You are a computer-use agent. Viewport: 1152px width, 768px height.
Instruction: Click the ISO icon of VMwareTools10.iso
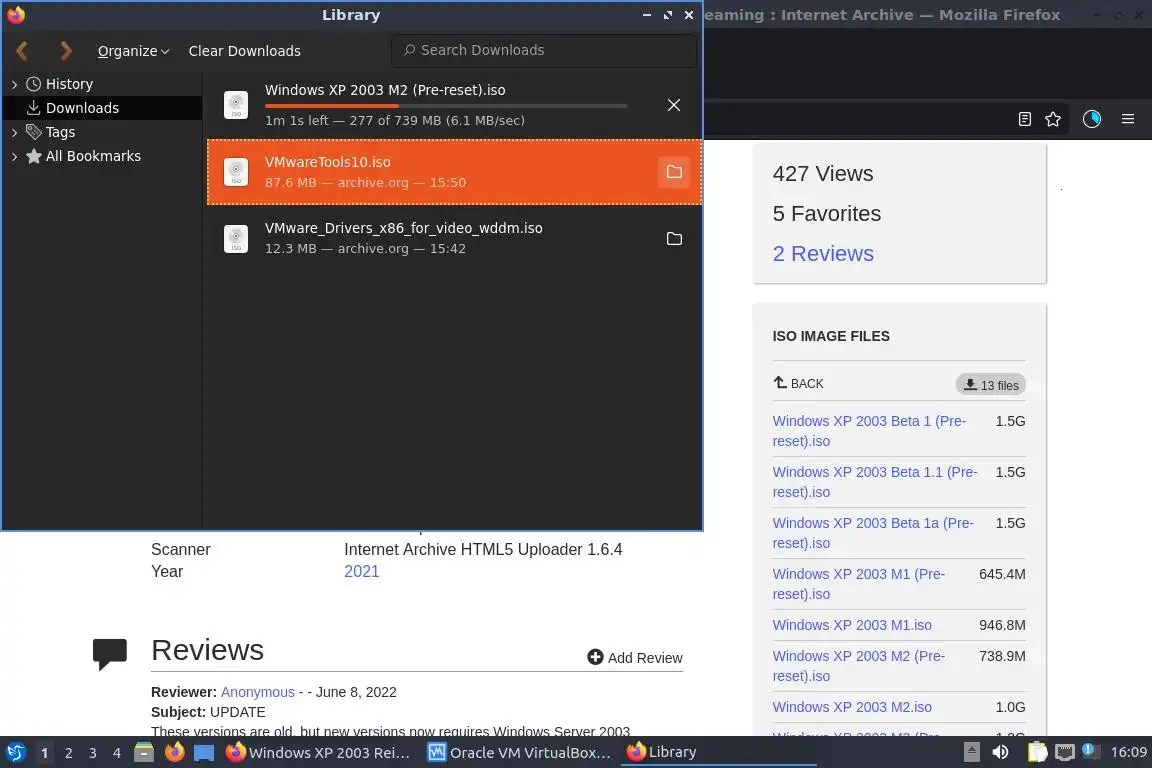click(x=236, y=172)
